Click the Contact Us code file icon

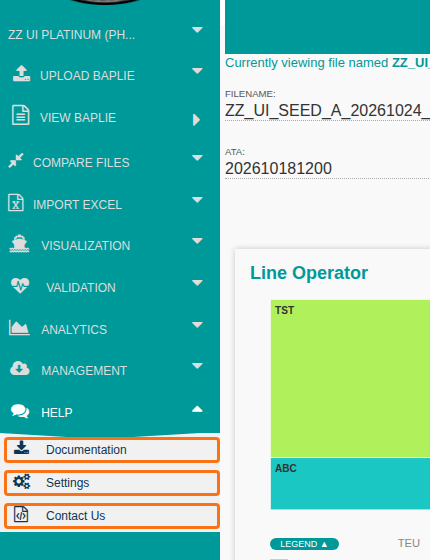[21, 514]
